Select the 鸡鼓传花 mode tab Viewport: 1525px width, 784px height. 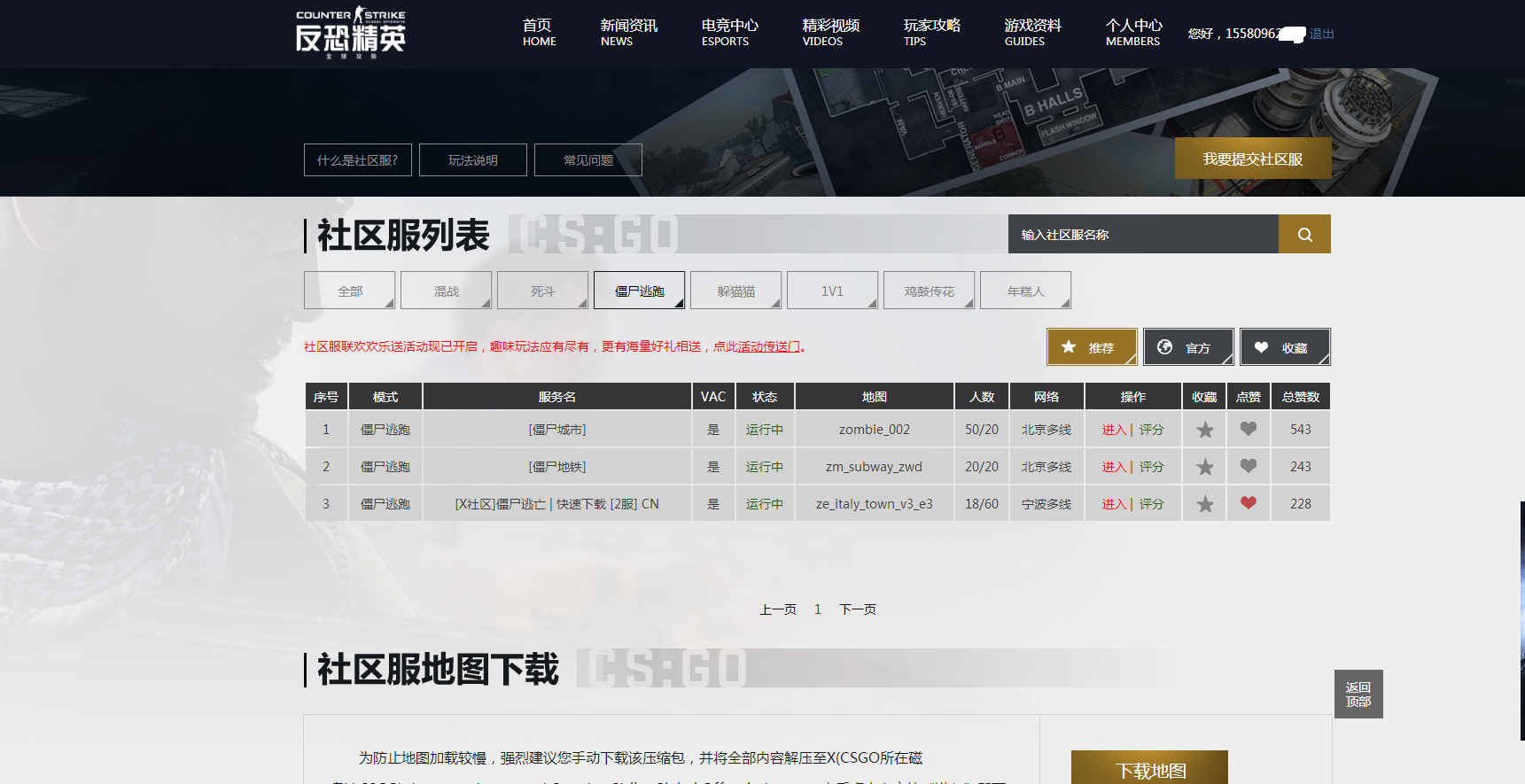[930, 291]
